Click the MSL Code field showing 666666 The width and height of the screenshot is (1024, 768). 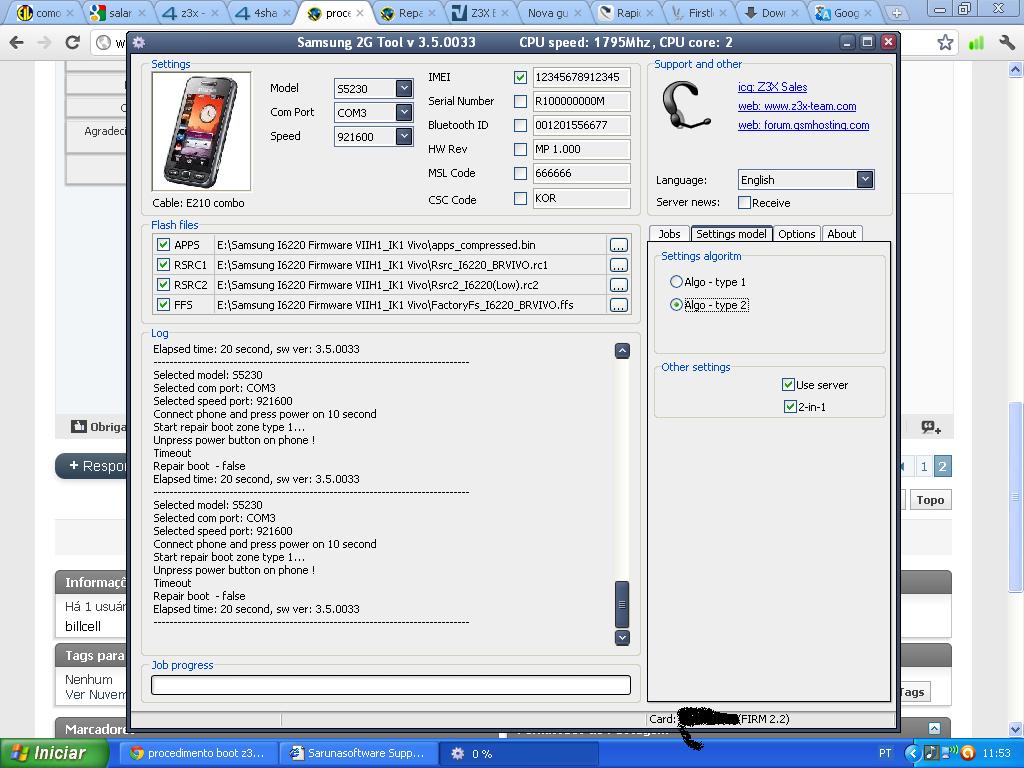click(x=581, y=173)
